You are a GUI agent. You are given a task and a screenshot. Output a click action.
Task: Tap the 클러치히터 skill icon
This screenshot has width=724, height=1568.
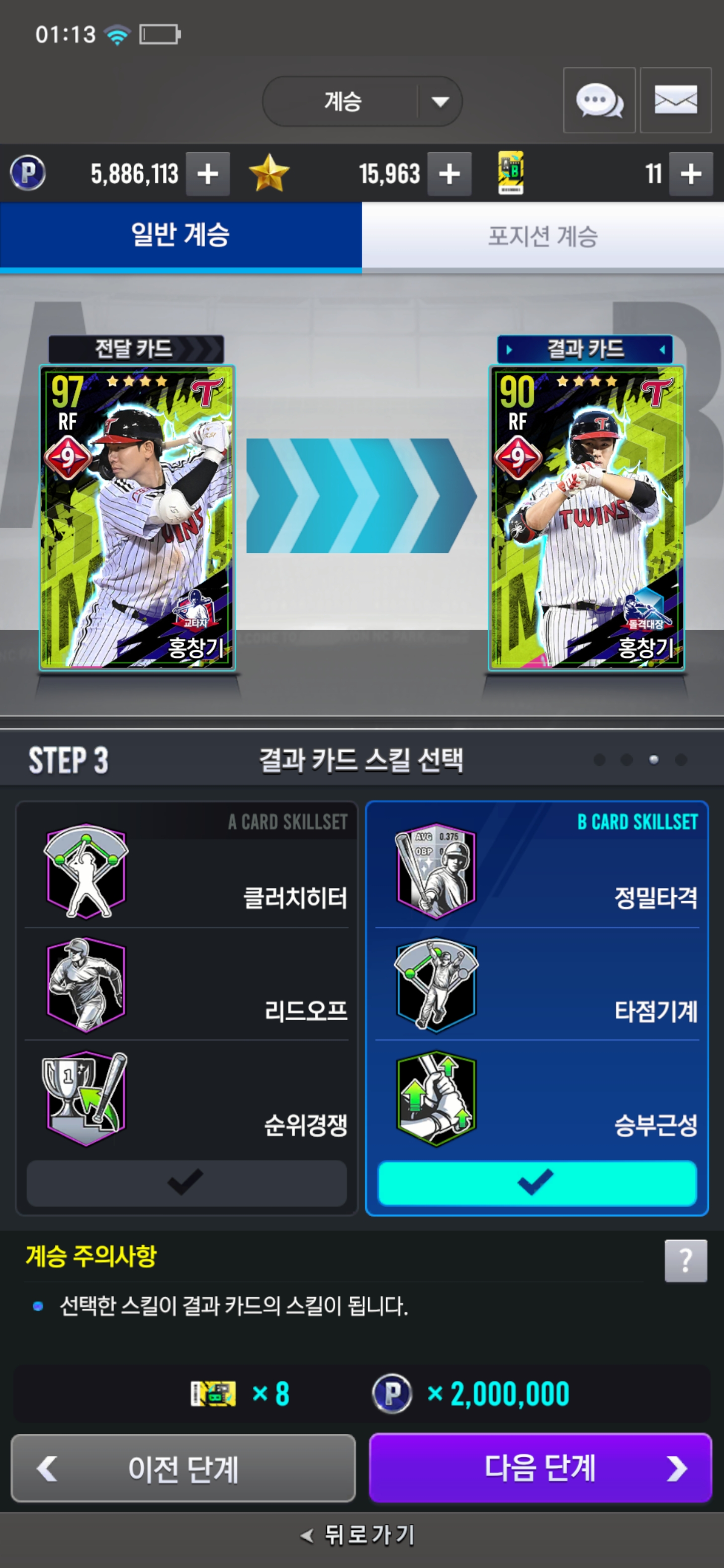click(86, 871)
